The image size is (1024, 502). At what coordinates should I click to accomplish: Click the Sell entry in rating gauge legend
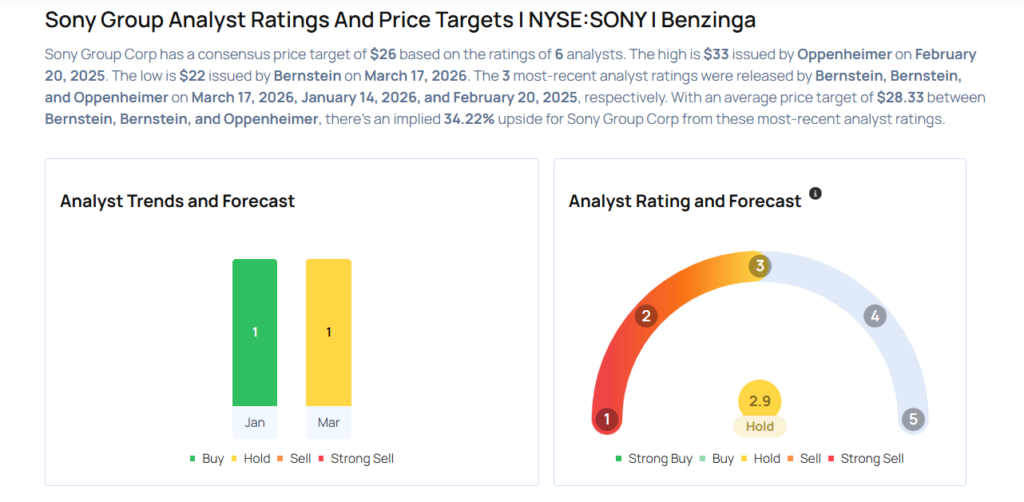pyautogui.click(x=803, y=458)
